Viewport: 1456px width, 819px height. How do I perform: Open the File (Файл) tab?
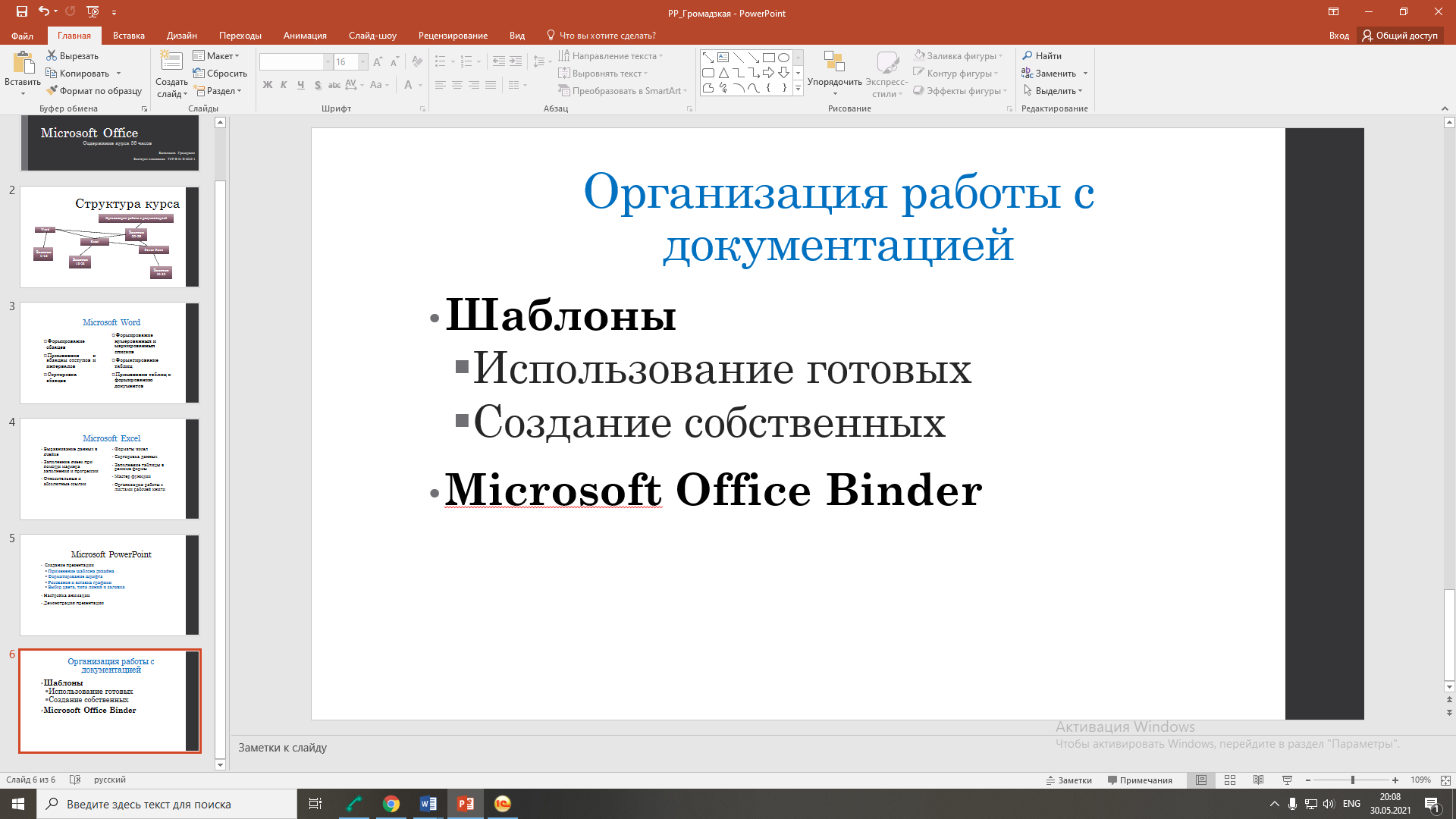tap(22, 36)
